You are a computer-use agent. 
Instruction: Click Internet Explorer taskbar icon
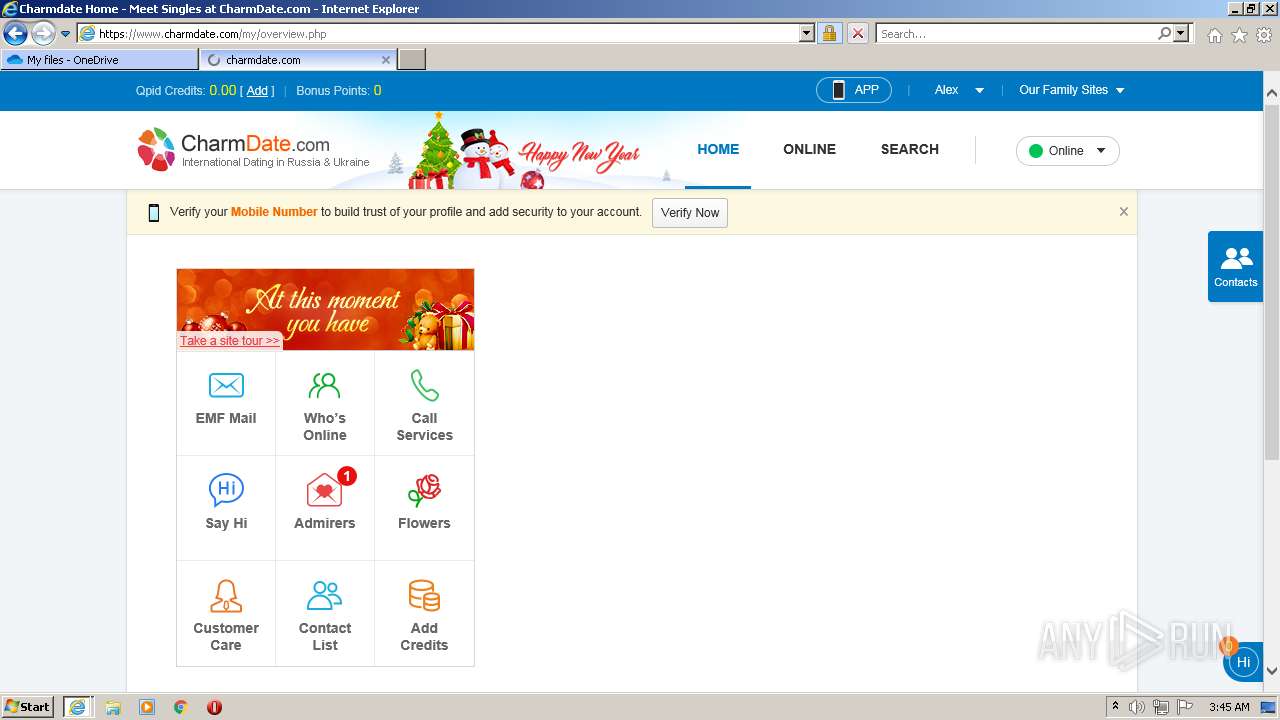tap(78, 707)
